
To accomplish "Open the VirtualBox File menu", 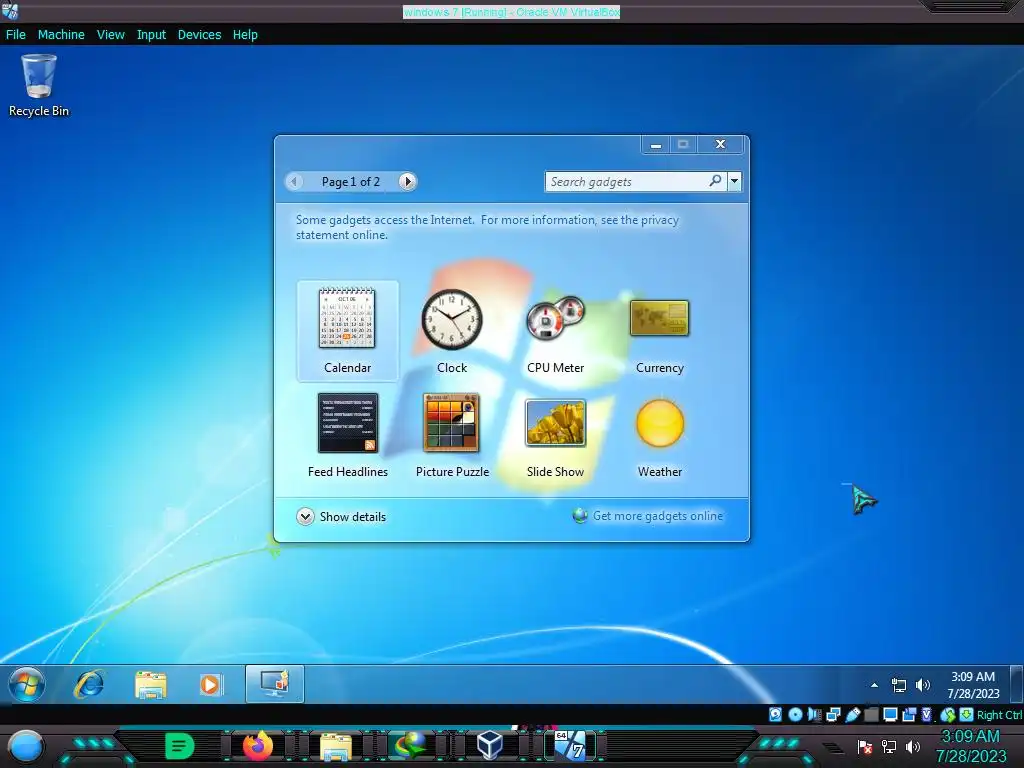I will tap(16, 35).
